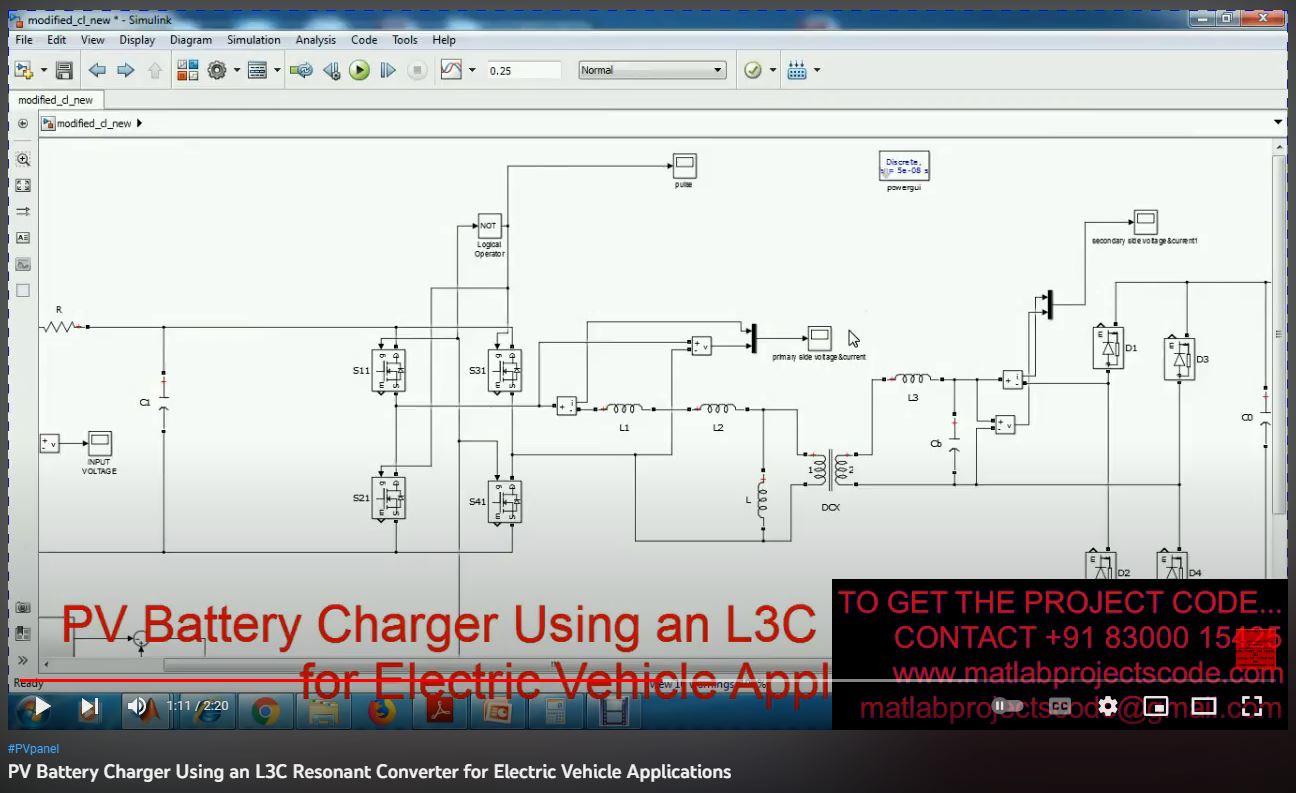This screenshot has width=1296, height=793.
Task: Enter fullscreen video mode
Action: (x=1252, y=706)
